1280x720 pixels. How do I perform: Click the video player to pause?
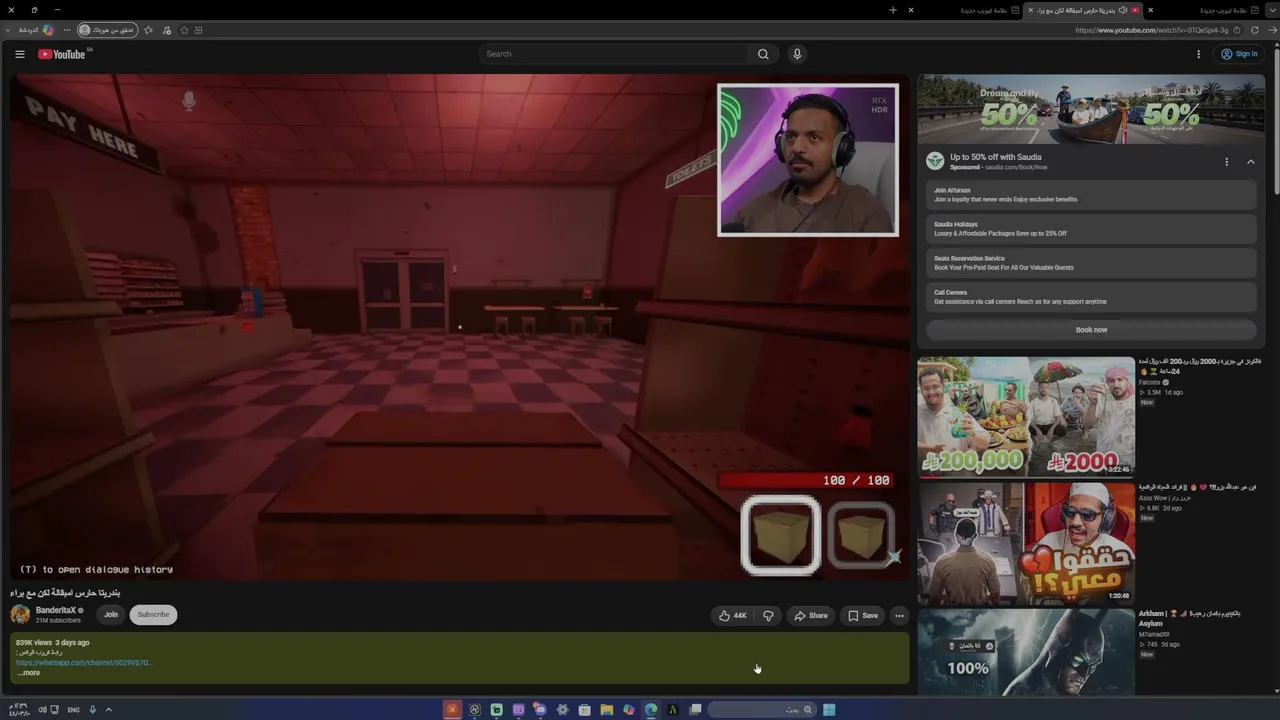[x=460, y=327]
